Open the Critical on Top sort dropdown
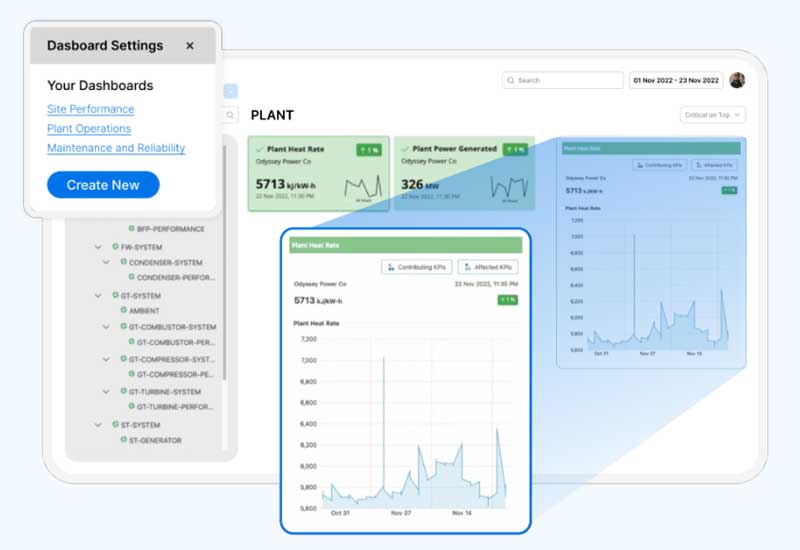This screenshot has width=800, height=550. [712, 115]
